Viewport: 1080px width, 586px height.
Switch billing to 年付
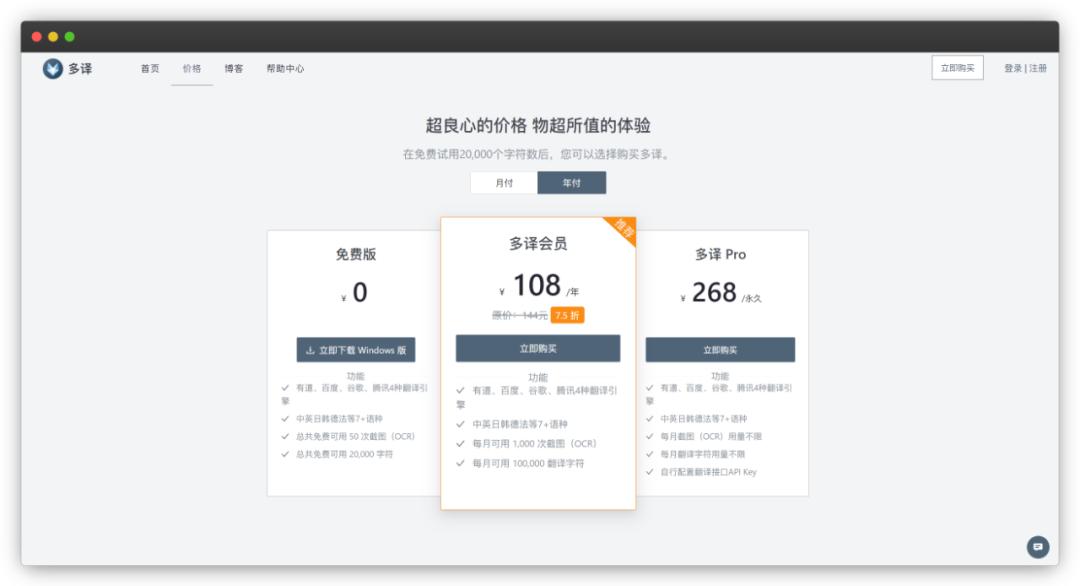coord(572,182)
